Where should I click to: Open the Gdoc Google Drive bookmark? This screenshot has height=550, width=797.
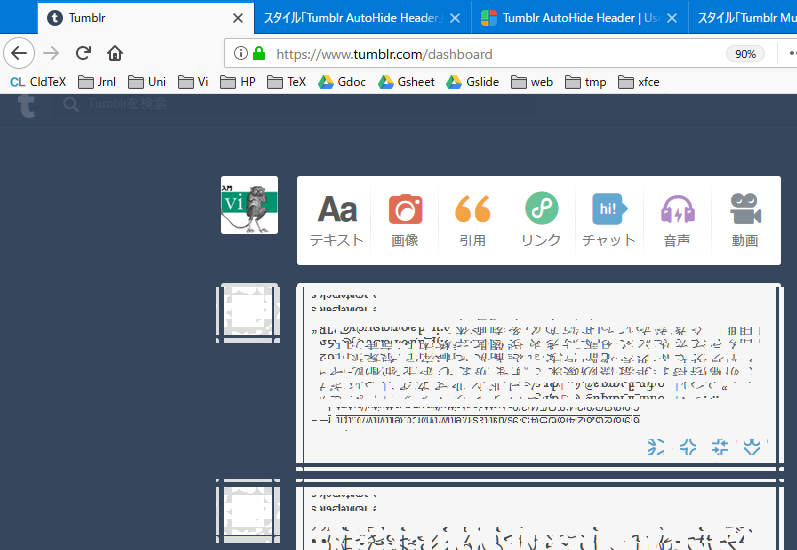pyautogui.click(x=342, y=82)
